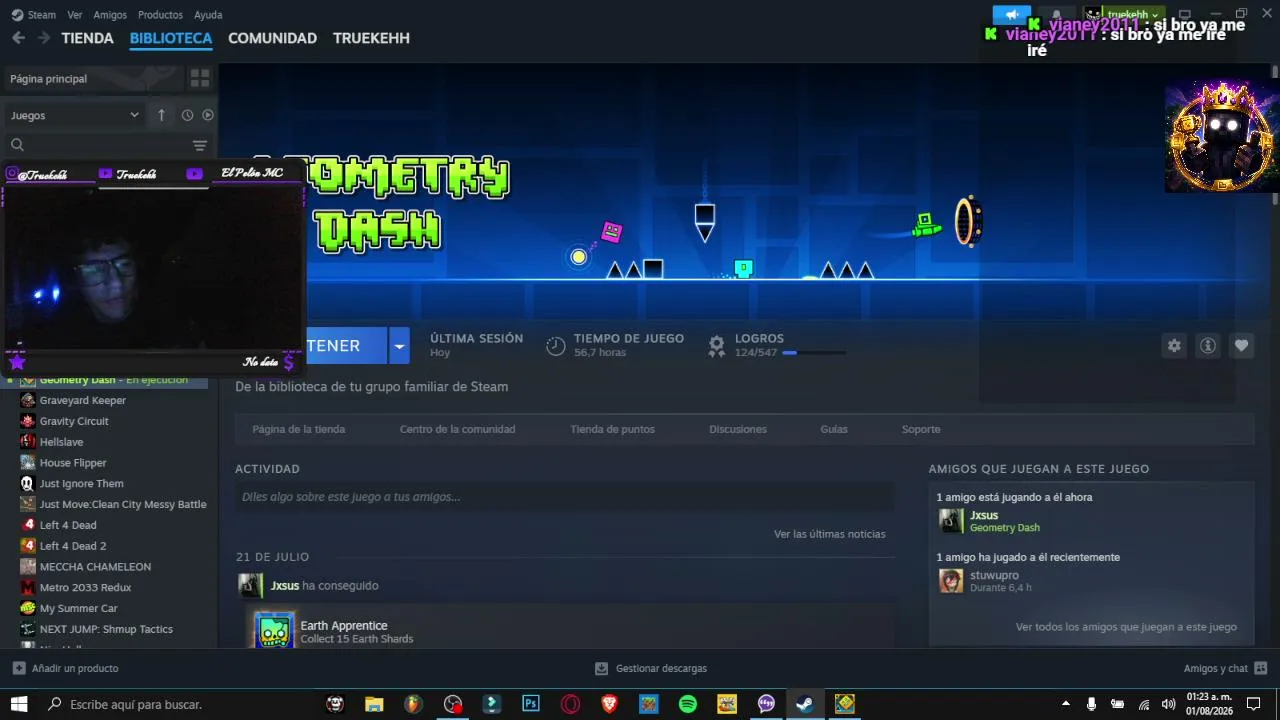The image size is (1280, 720).
Task: Filter ready-to-play games with play icon
Action: click(x=208, y=115)
